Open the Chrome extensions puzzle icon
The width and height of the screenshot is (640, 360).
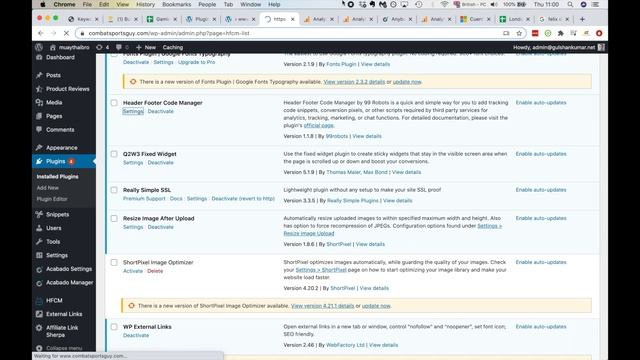tap(560, 33)
